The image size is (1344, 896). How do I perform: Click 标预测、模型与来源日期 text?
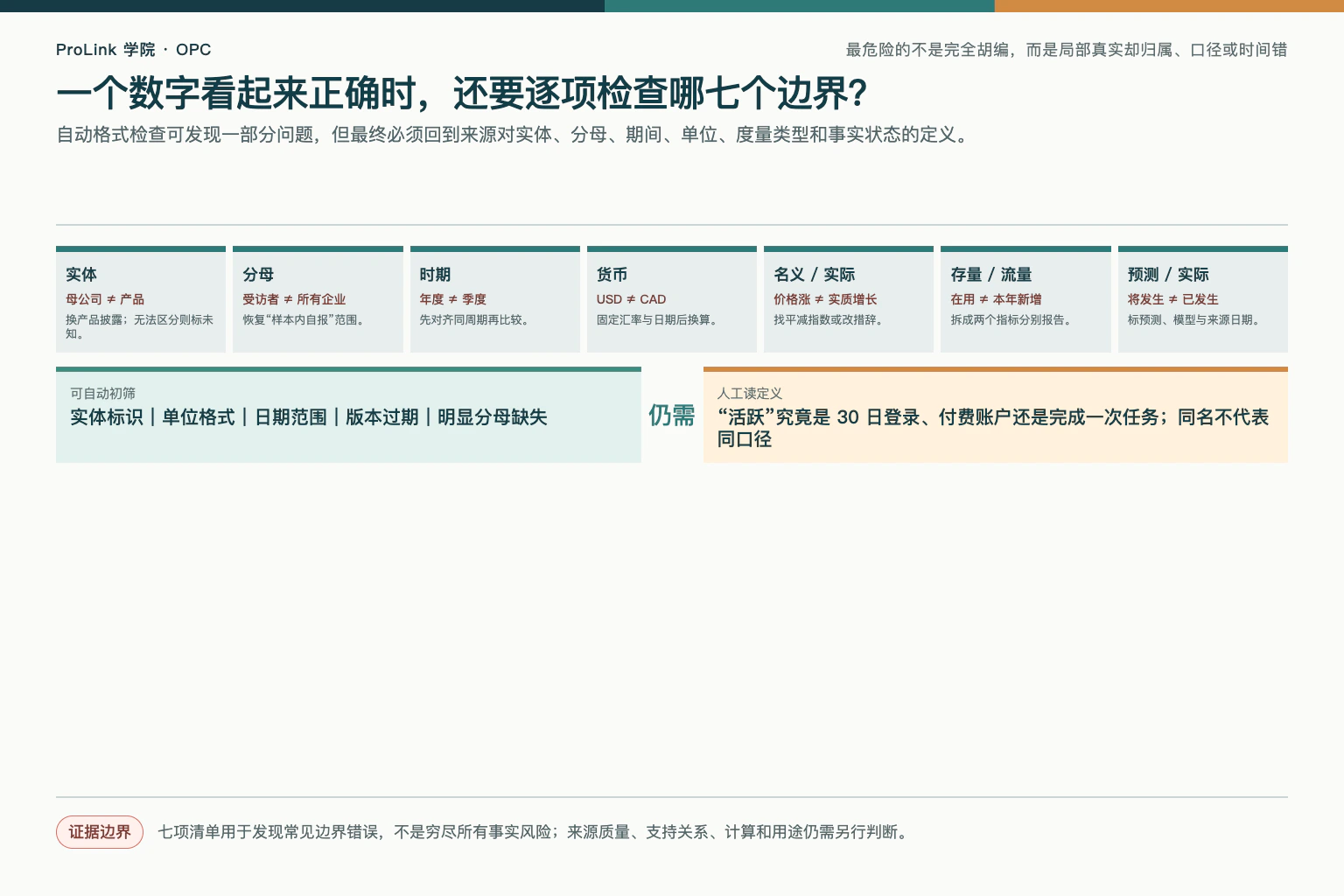1195,320
